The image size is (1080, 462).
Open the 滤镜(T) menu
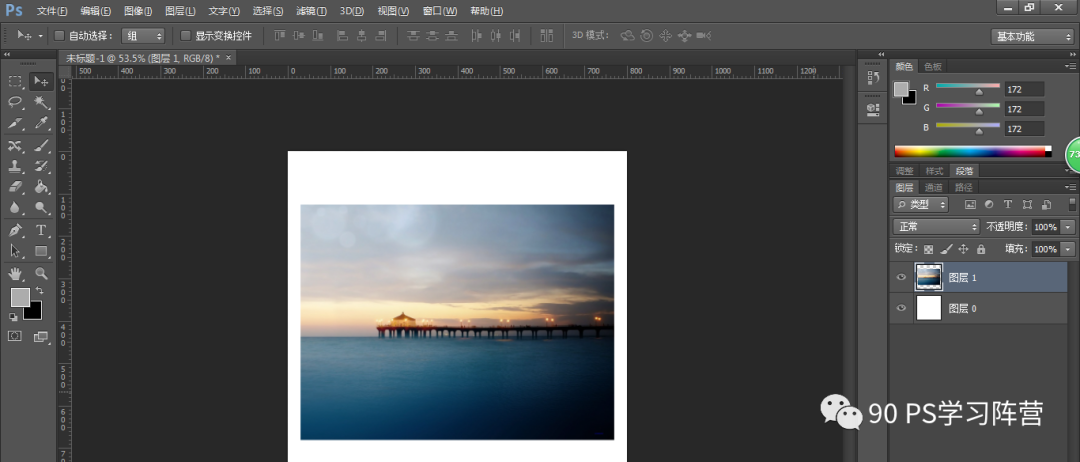coord(311,11)
